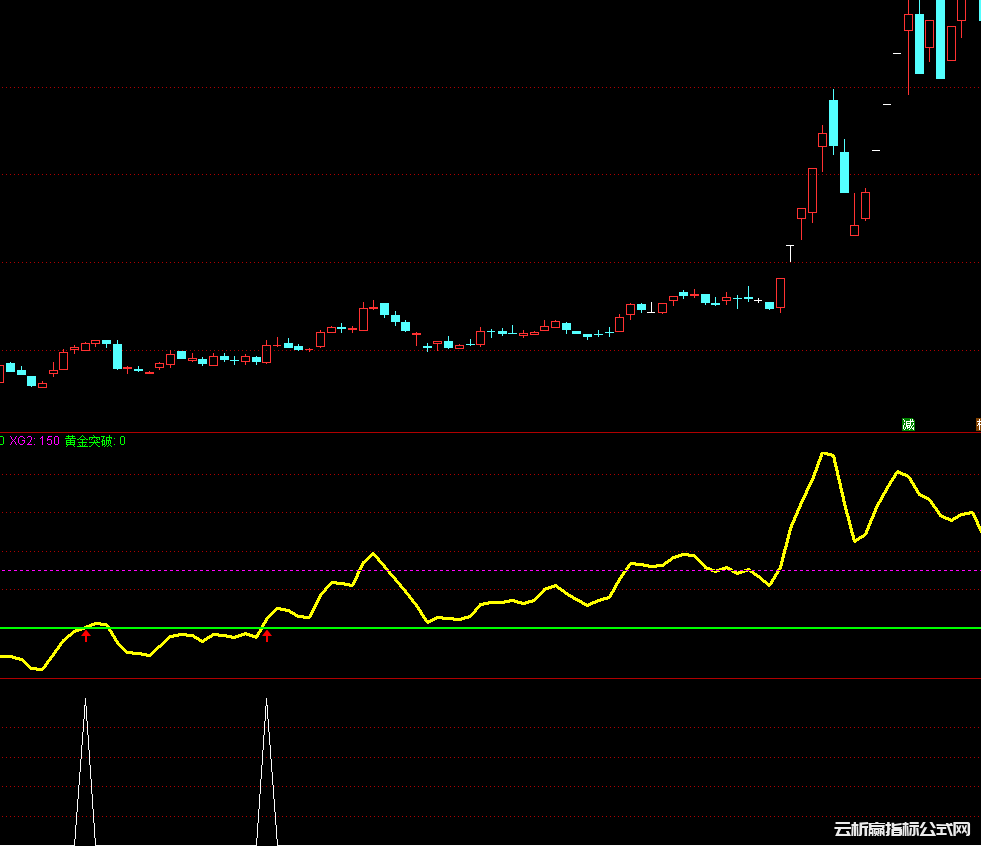Click the tallest cyan candle at top right
This screenshot has width=981, height=846.
pyautogui.click(x=940, y=38)
